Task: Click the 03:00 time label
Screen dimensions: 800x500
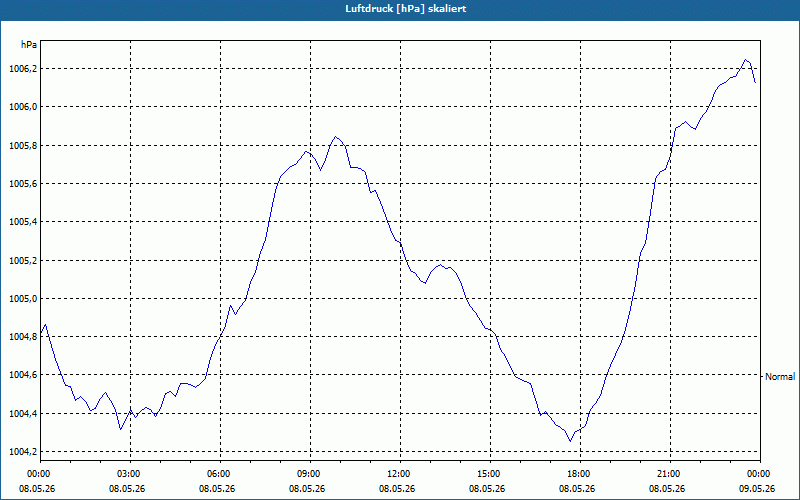Action: pyautogui.click(x=130, y=474)
